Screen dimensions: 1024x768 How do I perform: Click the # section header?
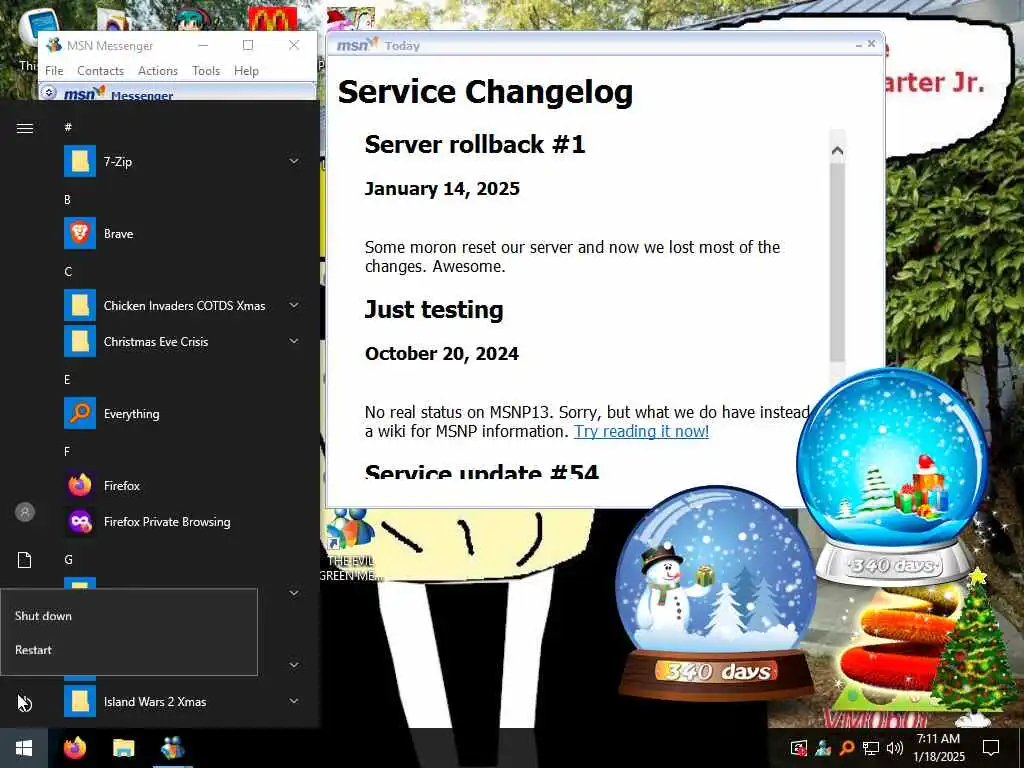pyautogui.click(x=68, y=127)
